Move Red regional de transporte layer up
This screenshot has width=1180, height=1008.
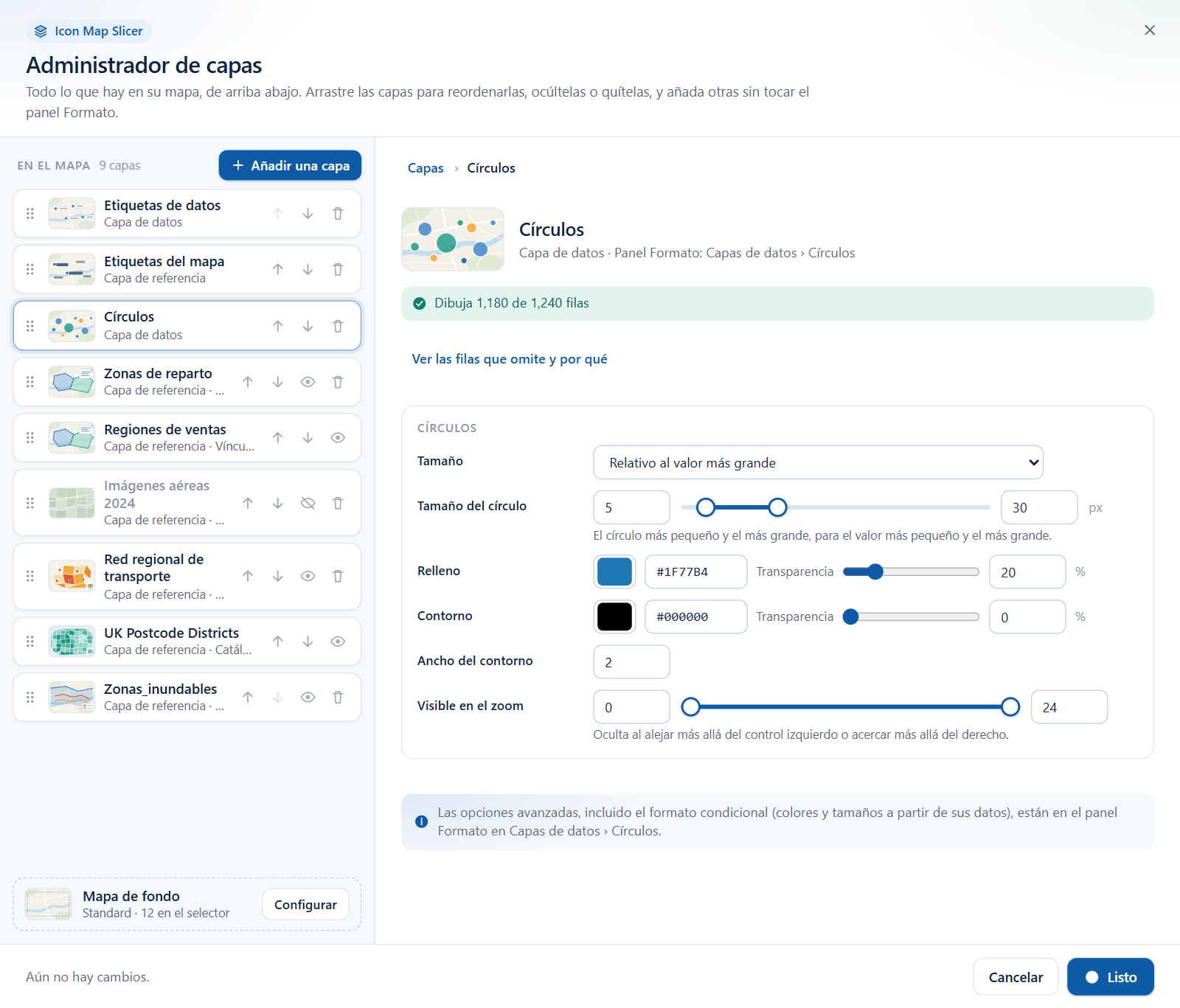(248, 577)
